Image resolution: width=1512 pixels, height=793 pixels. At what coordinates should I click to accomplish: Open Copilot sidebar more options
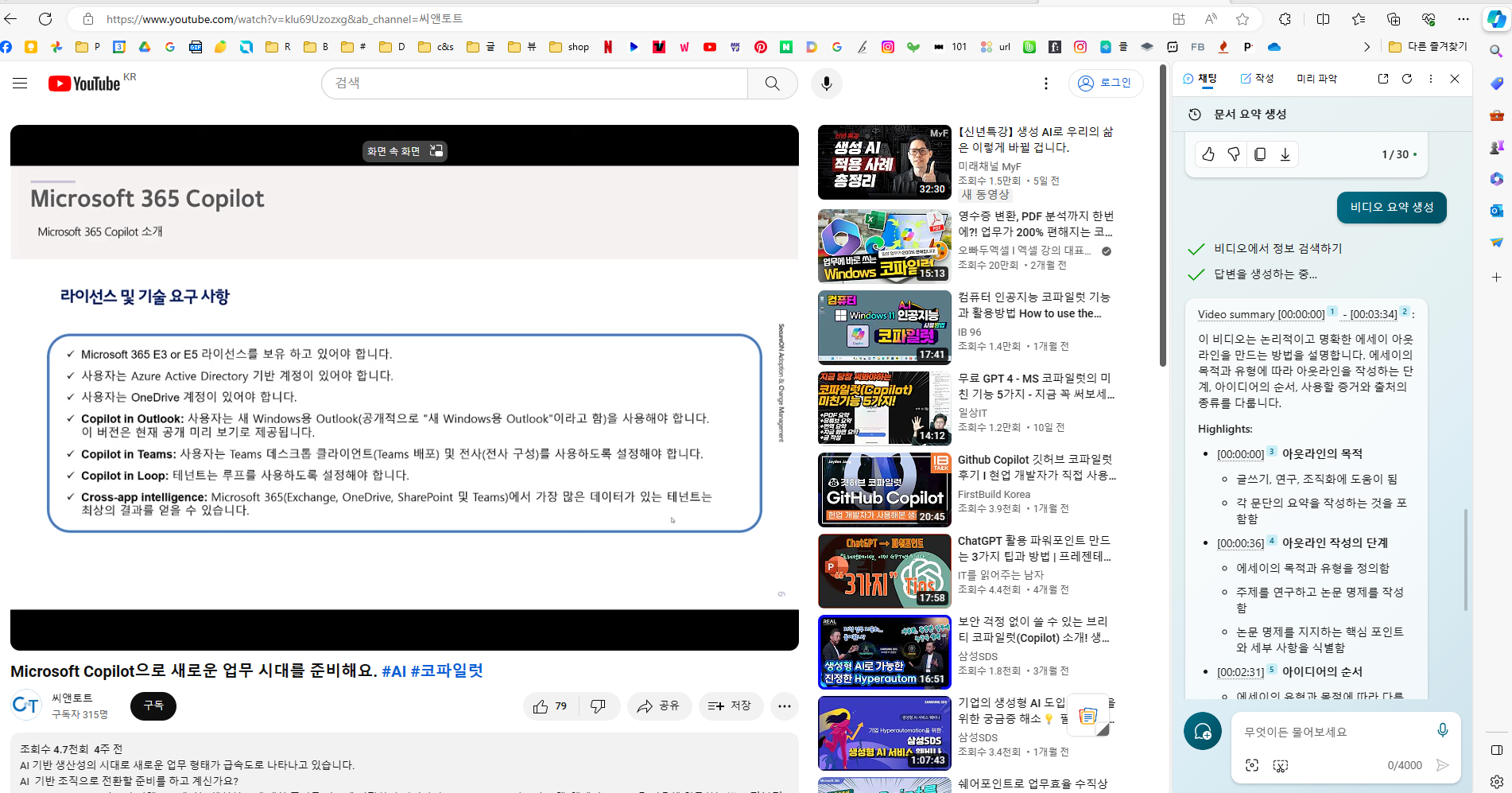click(1431, 79)
